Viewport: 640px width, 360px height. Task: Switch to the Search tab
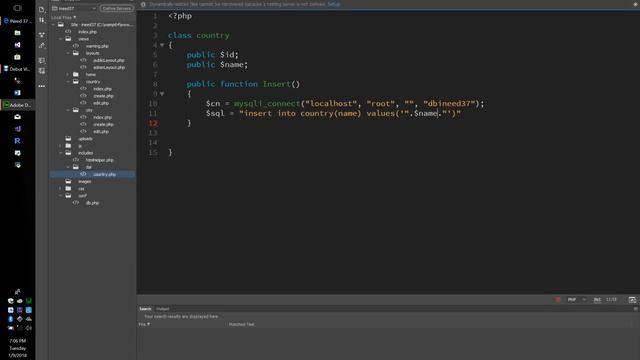(x=145, y=309)
